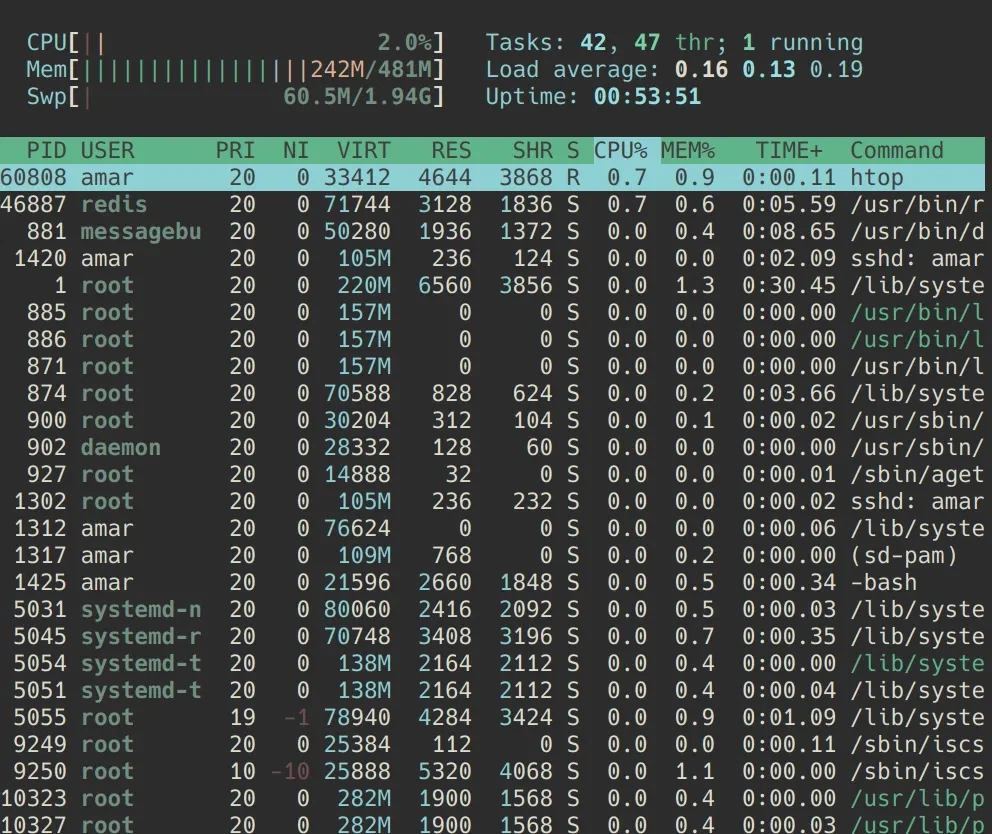Click the Command column header
Image resolution: width=992 pixels, height=834 pixels.
pos(896,151)
